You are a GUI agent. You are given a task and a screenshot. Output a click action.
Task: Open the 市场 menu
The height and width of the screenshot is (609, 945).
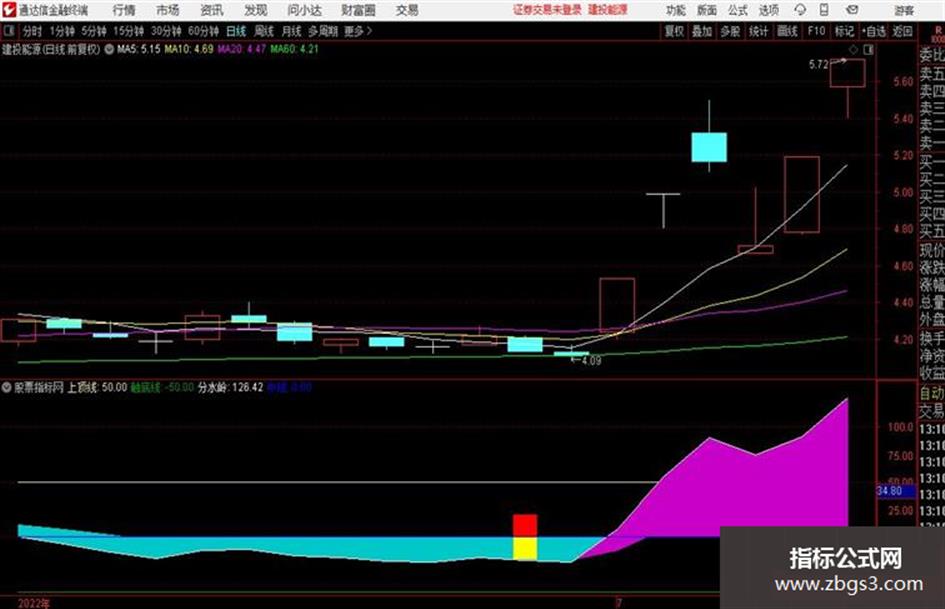(x=168, y=10)
